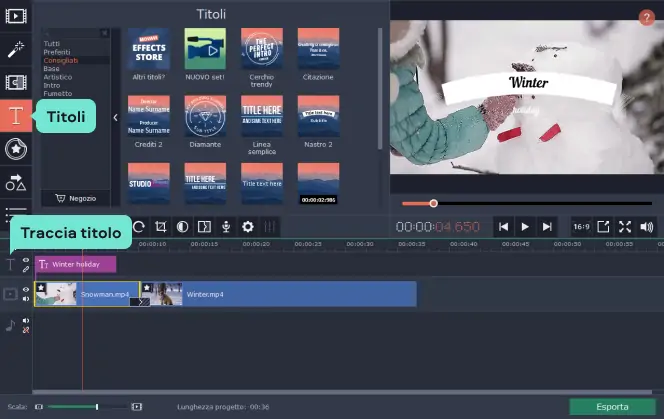Viewport: 664px width, 419px height.
Task: Mute the audio track speaker
Action: (x=26, y=321)
